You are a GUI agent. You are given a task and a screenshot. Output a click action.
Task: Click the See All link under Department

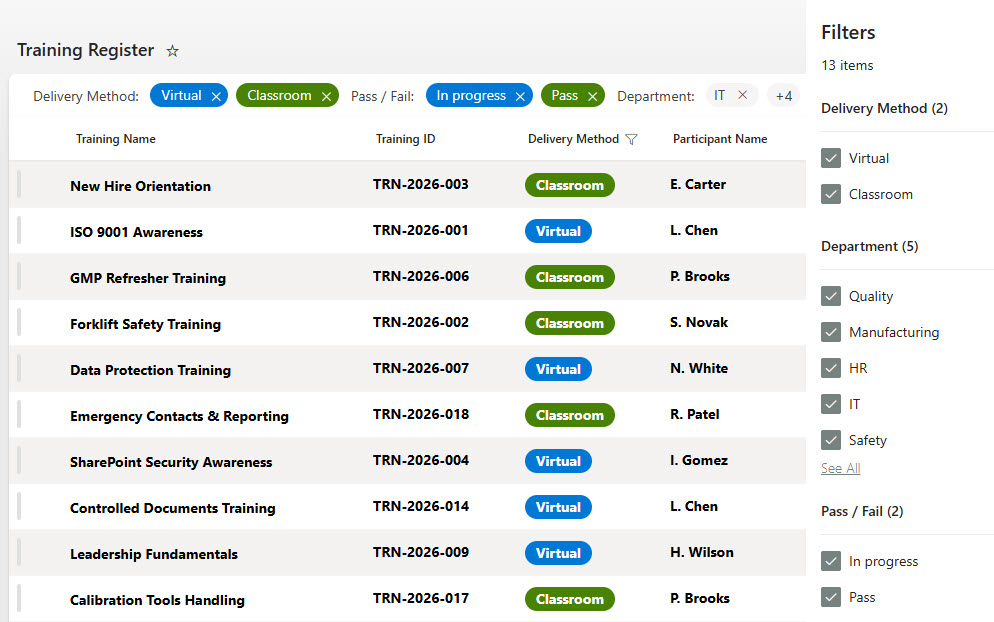coord(840,468)
